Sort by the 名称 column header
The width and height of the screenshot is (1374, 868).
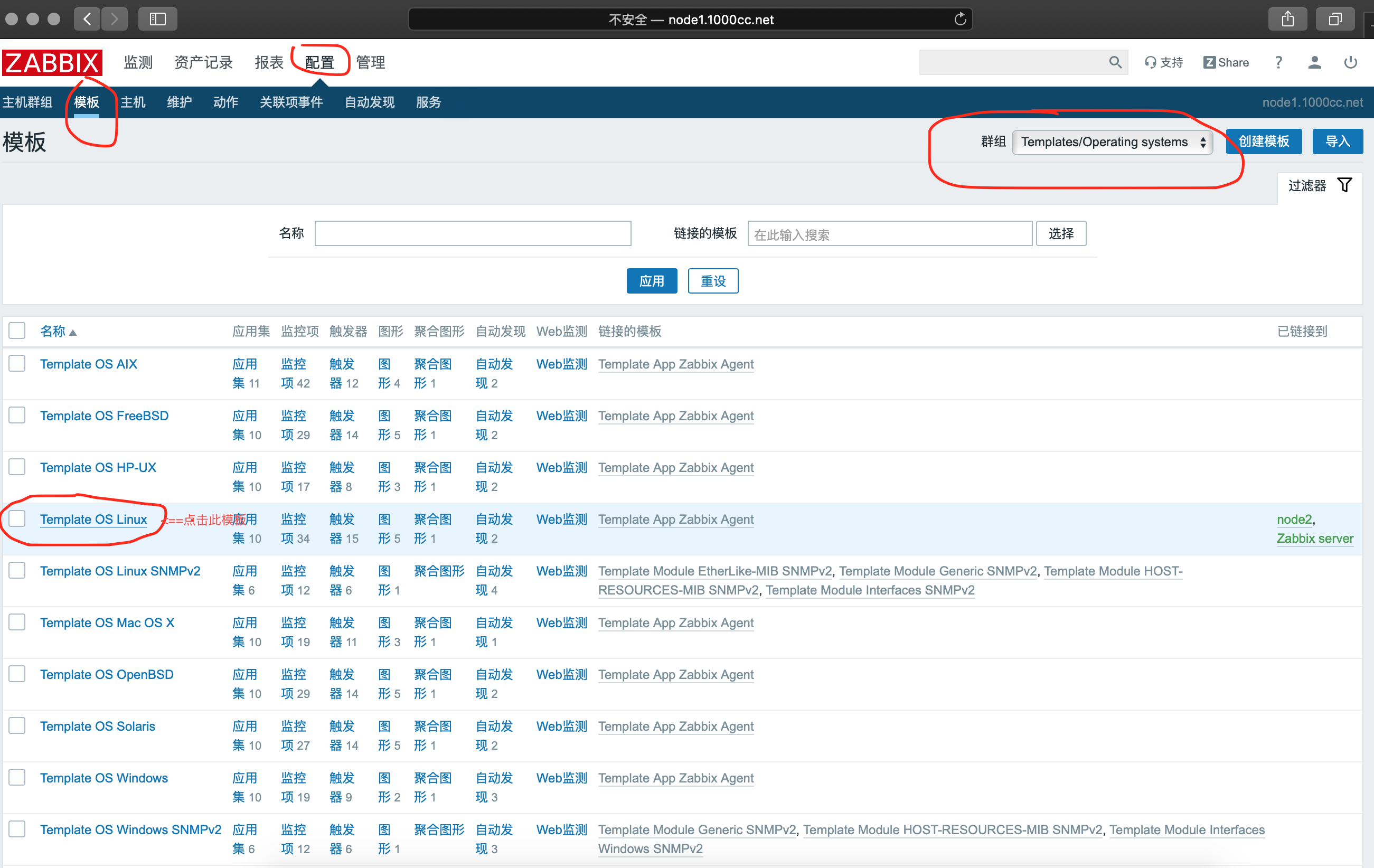click(53, 331)
